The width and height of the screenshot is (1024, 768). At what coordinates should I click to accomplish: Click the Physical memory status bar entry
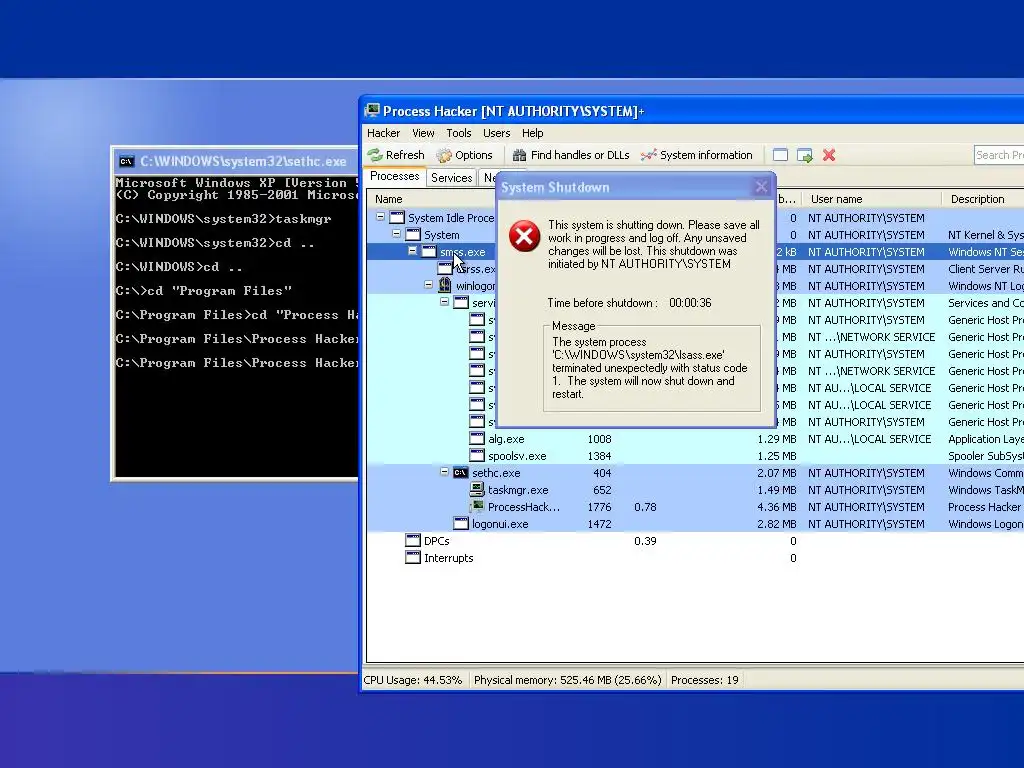coord(568,680)
